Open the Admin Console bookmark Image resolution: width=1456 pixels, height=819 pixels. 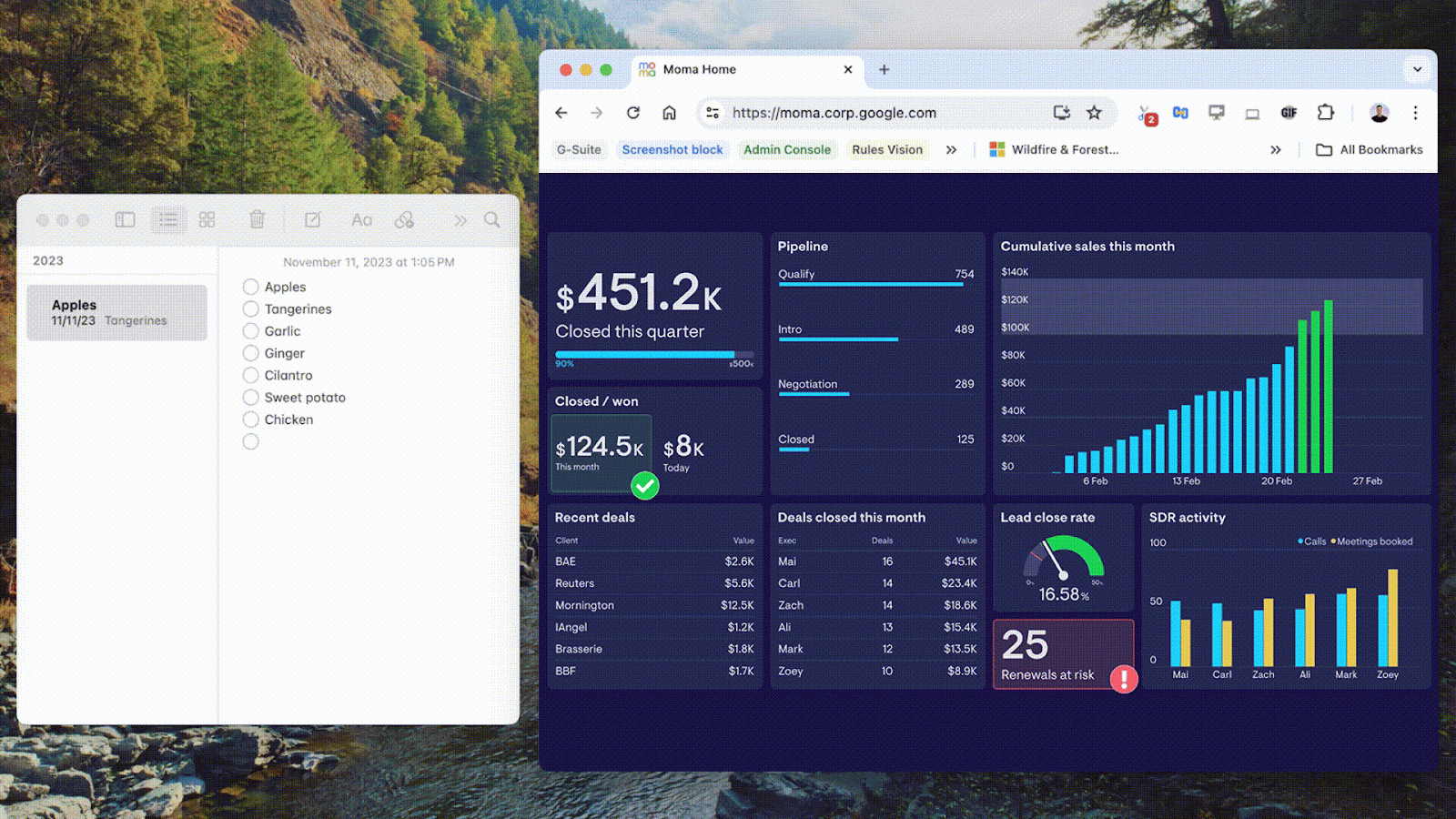click(786, 150)
